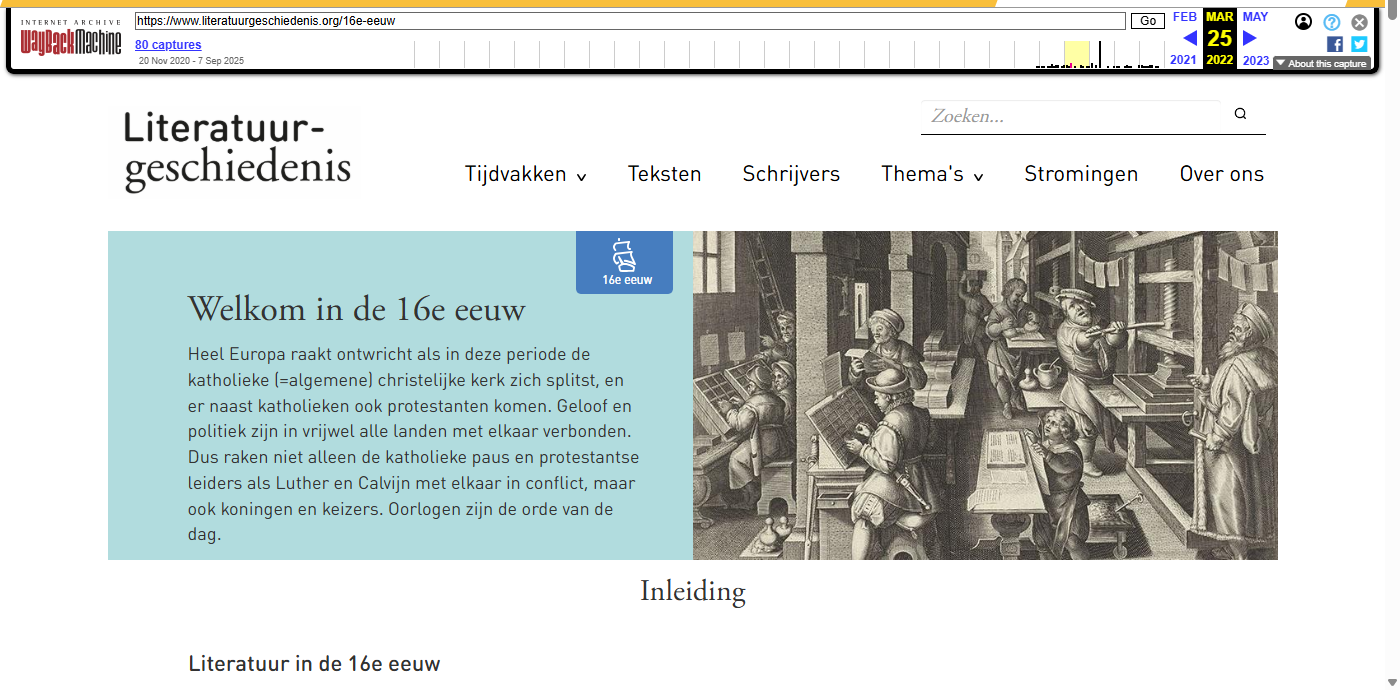Navigate to Stromingen page
The image size is (1400, 690).
coord(1081,174)
